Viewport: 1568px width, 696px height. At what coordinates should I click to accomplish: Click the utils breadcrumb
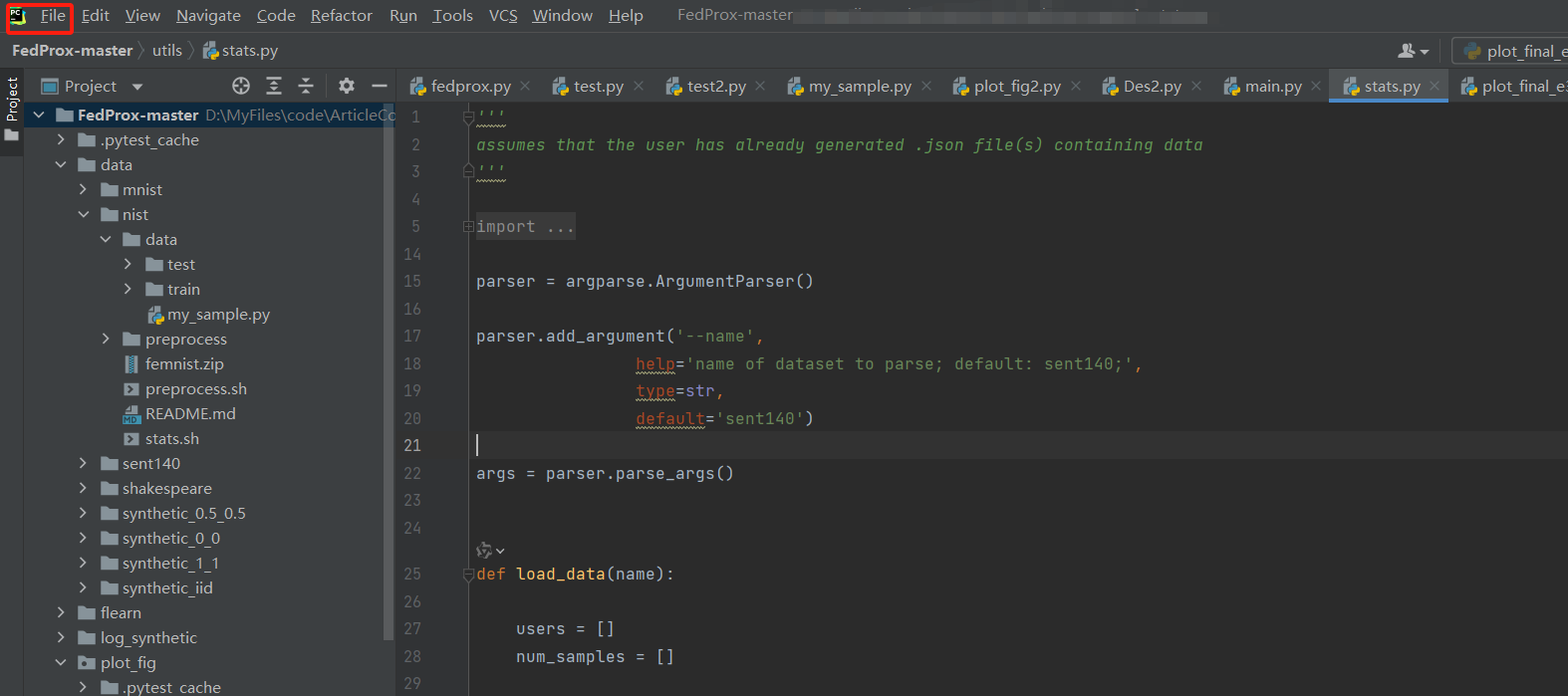tap(167, 51)
